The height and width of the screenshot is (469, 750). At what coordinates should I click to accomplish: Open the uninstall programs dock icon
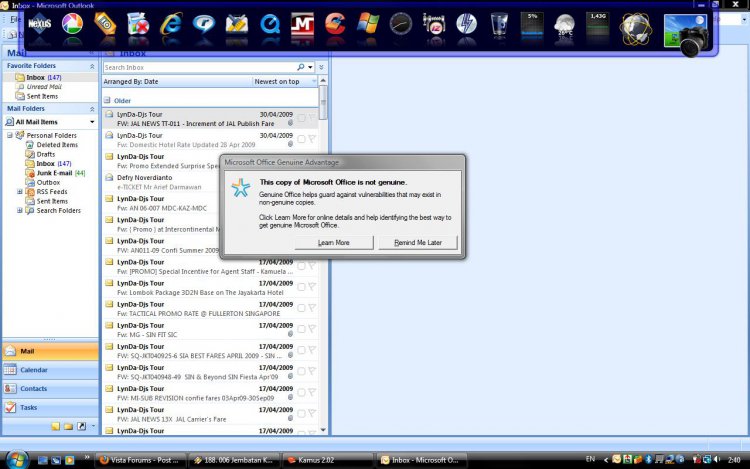pyautogui.click(x=138, y=24)
